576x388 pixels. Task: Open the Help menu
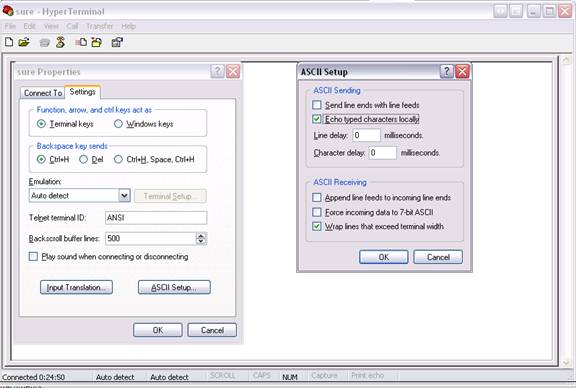(128, 26)
